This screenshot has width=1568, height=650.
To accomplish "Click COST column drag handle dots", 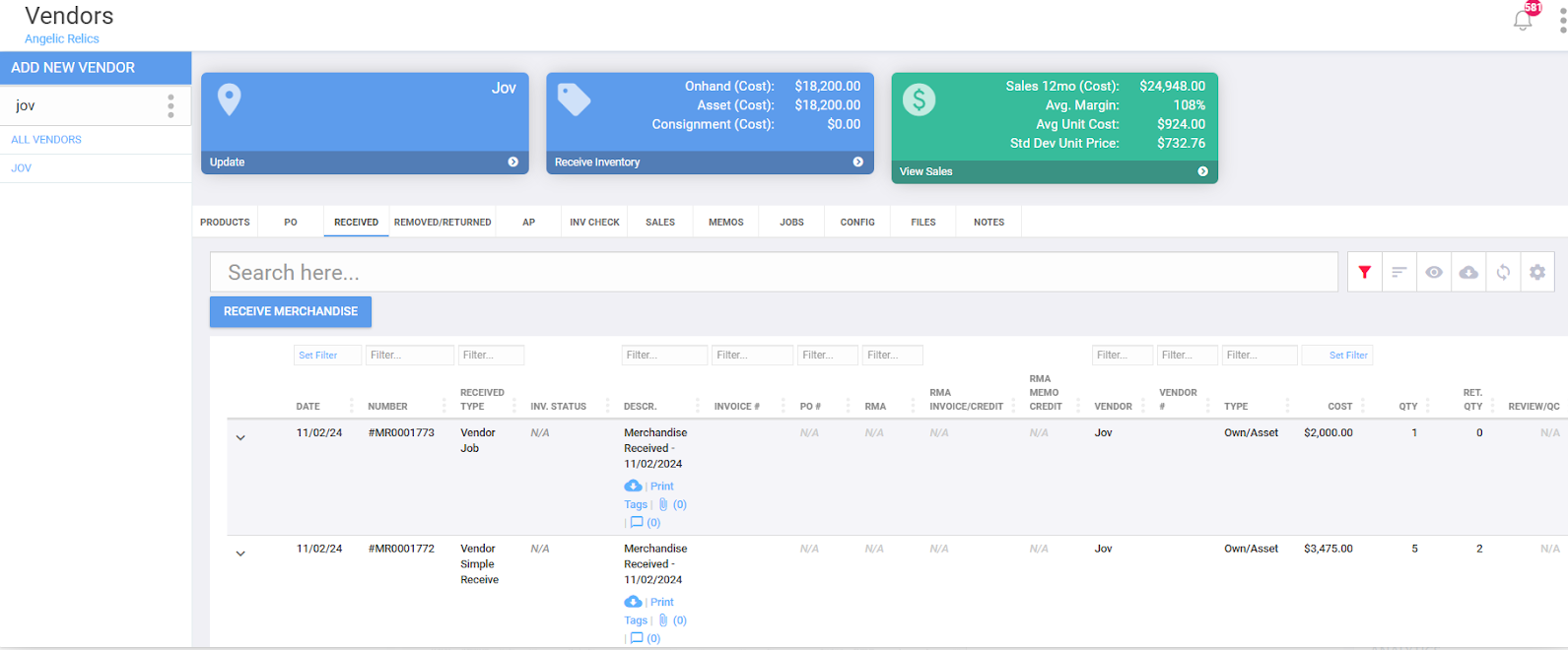I will pyautogui.click(x=1363, y=406).
